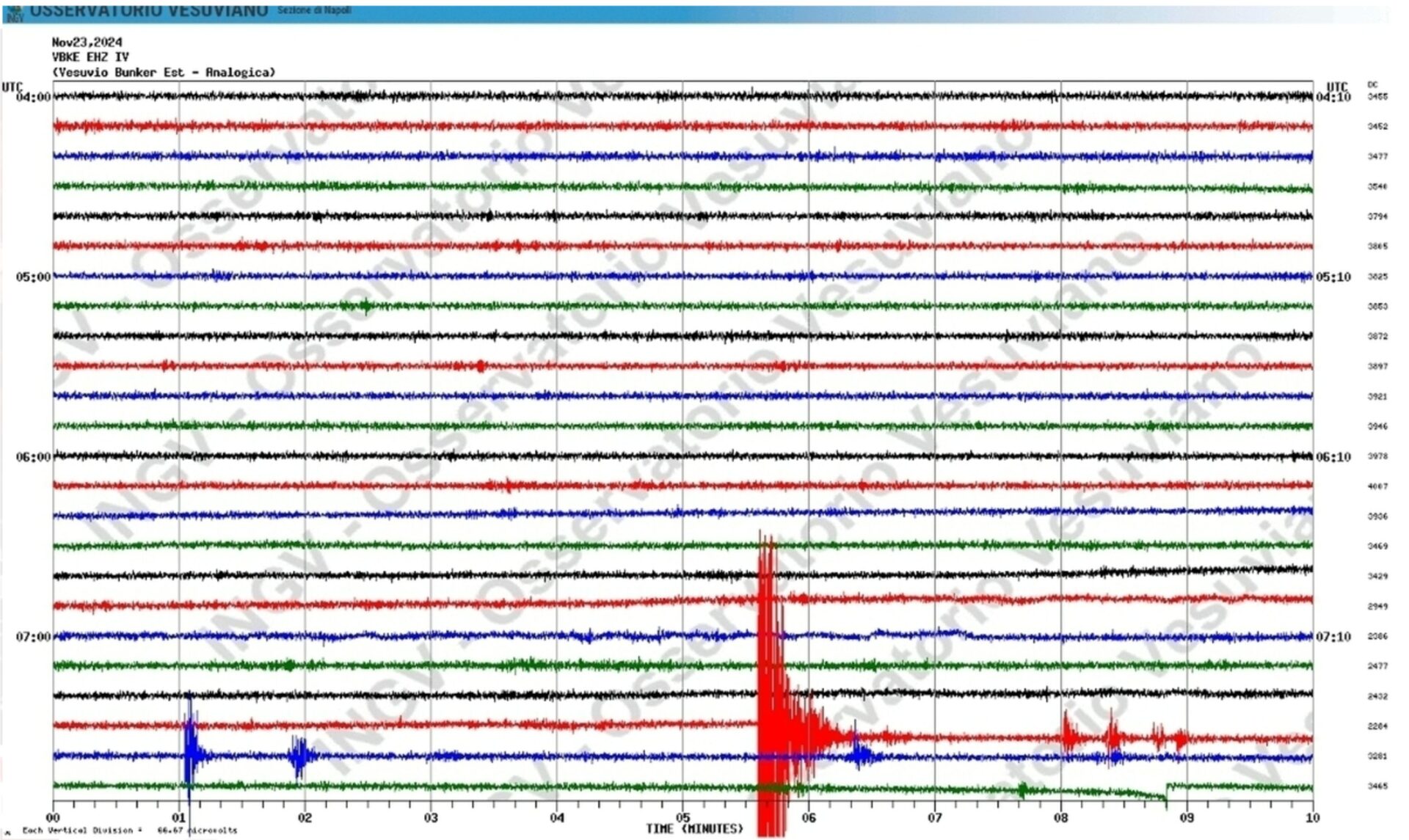Select the 05:10 end-time label

tap(1333, 277)
